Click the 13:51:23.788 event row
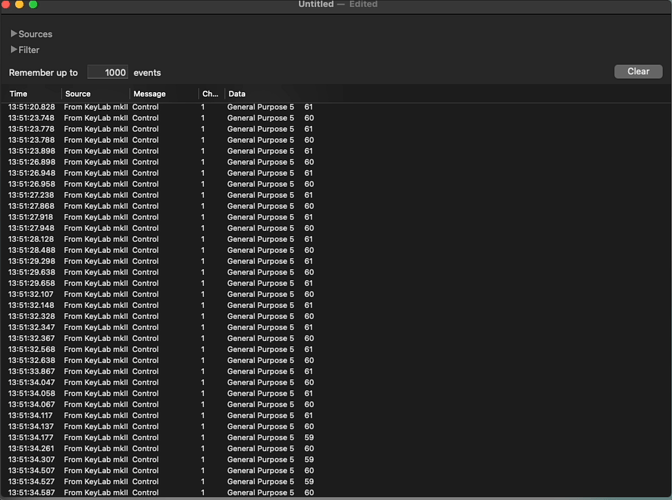 click(336, 140)
